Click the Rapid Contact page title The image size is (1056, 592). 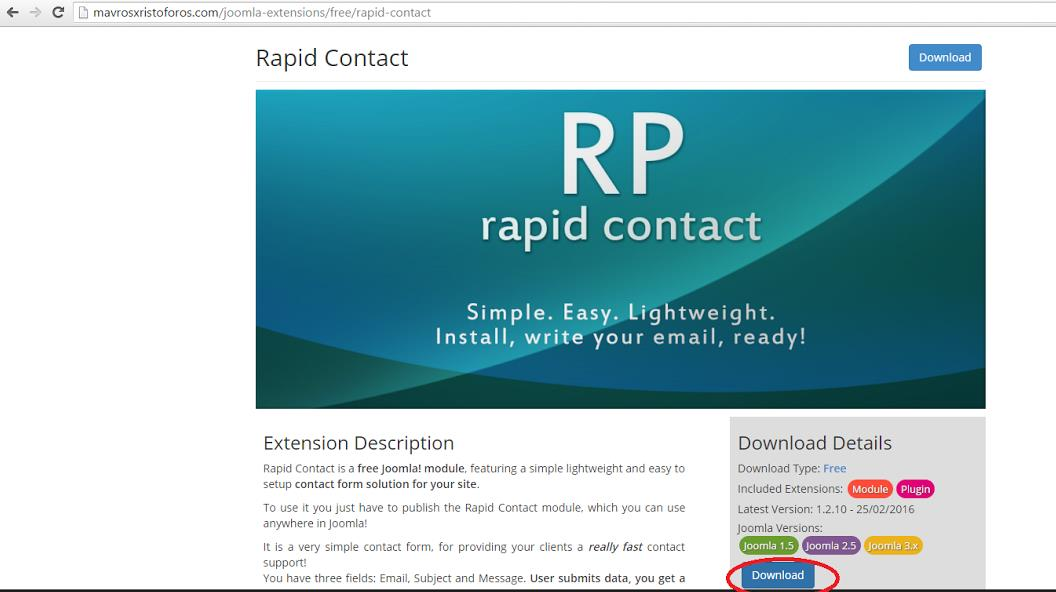(x=332, y=58)
